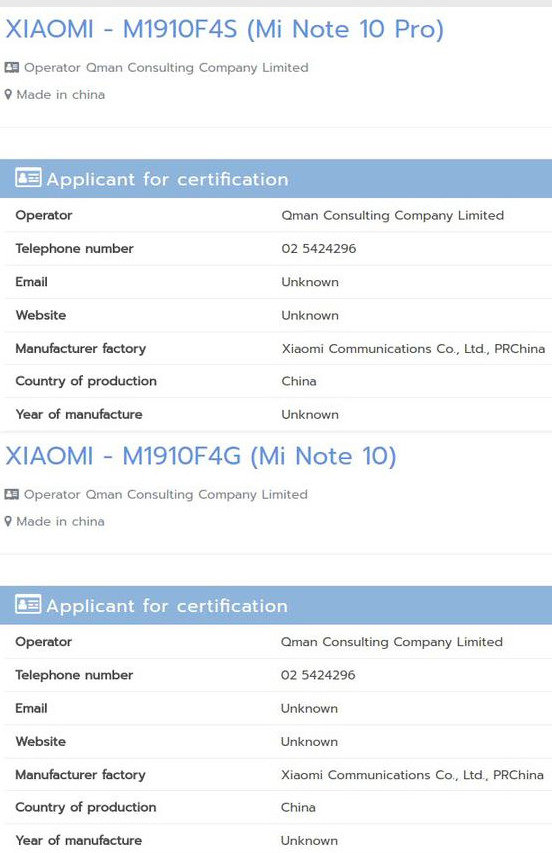Select phone number 02 5424296 in Mi Note 10 Pro table
Screen dimensions: 552x853
[319, 249]
